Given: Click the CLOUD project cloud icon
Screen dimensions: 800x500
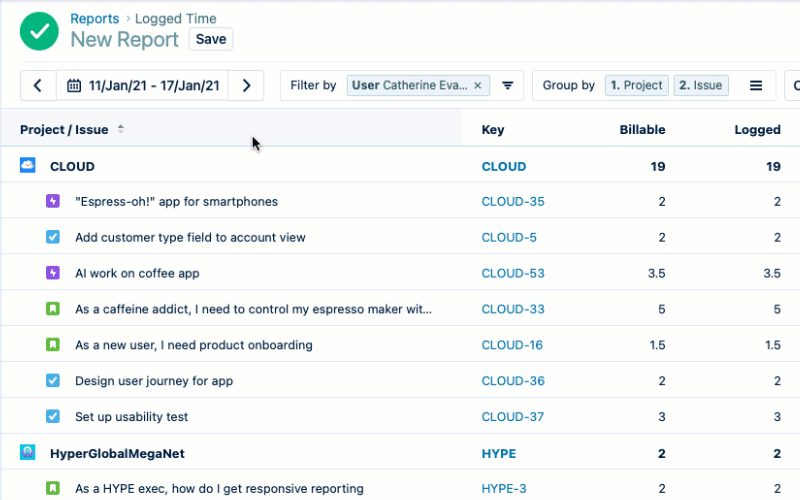Looking at the screenshot, I should [28, 166].
